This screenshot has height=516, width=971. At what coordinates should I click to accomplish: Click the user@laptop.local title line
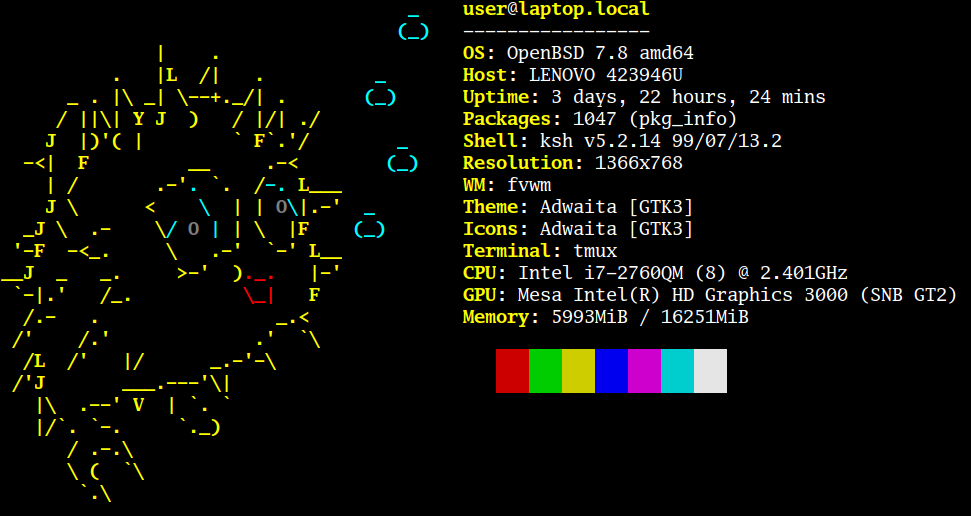coord(556,9)
